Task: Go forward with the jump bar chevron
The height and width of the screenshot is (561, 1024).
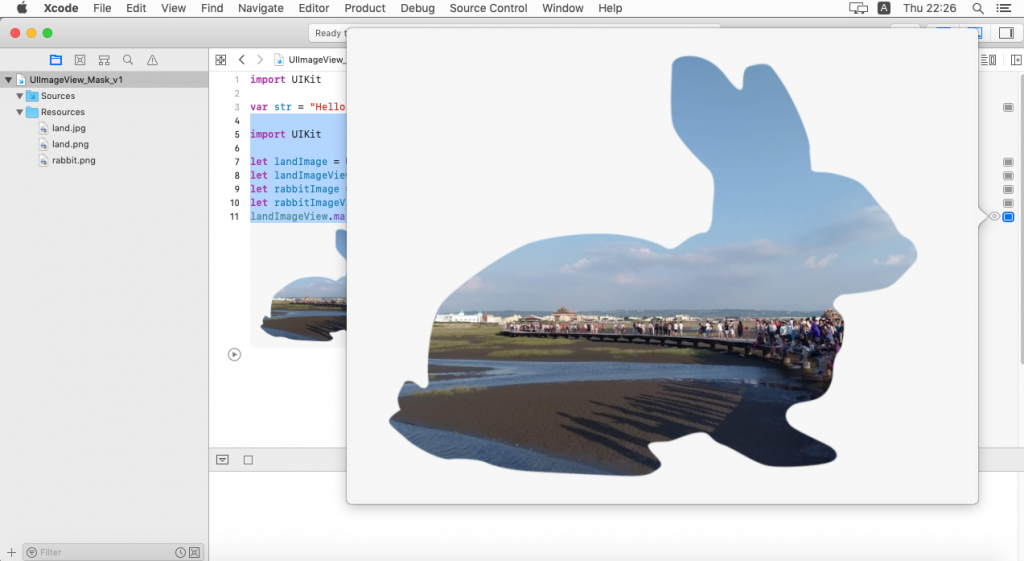Action: point(260,59)
